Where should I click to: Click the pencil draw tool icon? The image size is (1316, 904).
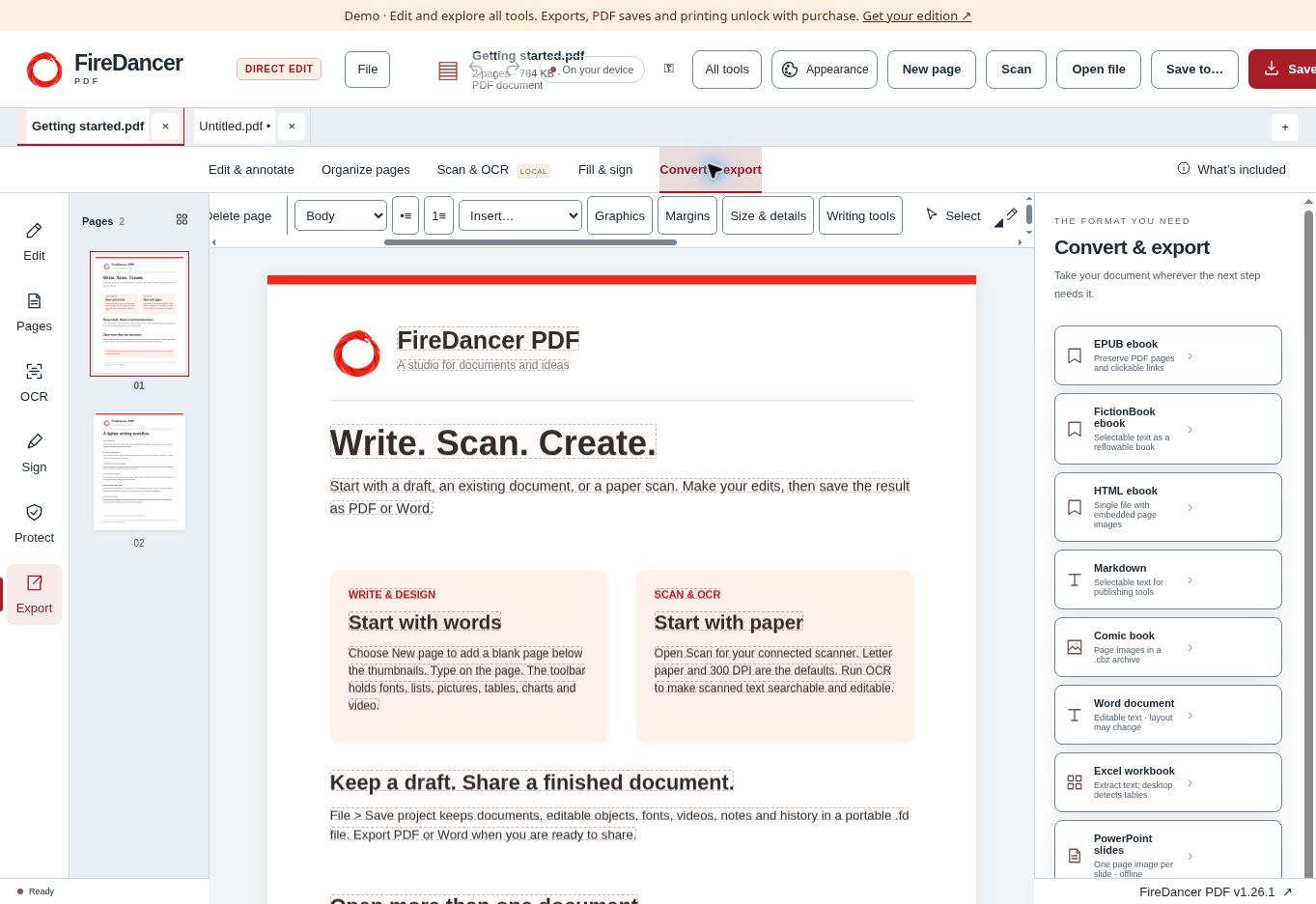[1011, 214]
